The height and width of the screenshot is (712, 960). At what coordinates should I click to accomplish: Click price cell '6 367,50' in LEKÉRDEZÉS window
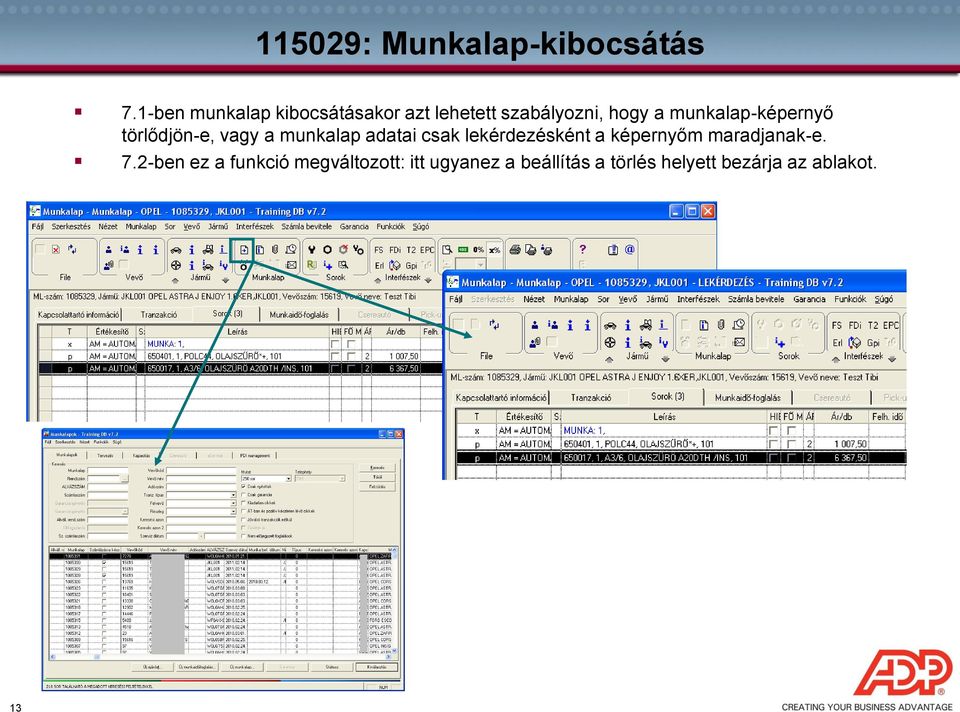click(x=841, y=457)
